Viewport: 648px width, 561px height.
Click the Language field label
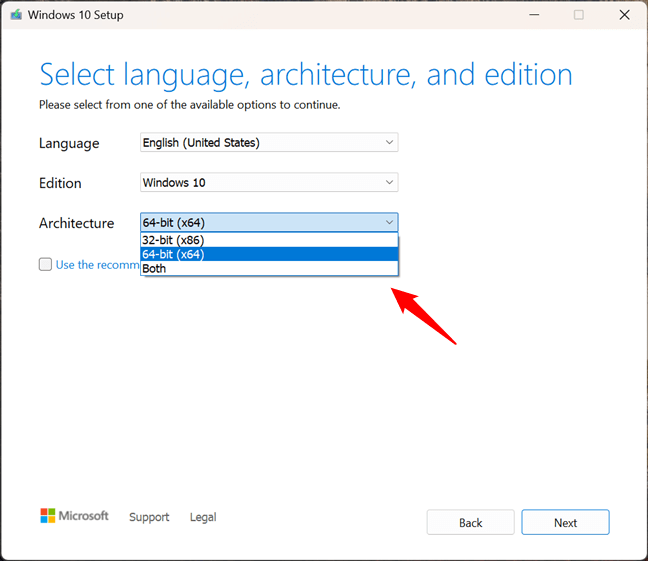point(69,143)
